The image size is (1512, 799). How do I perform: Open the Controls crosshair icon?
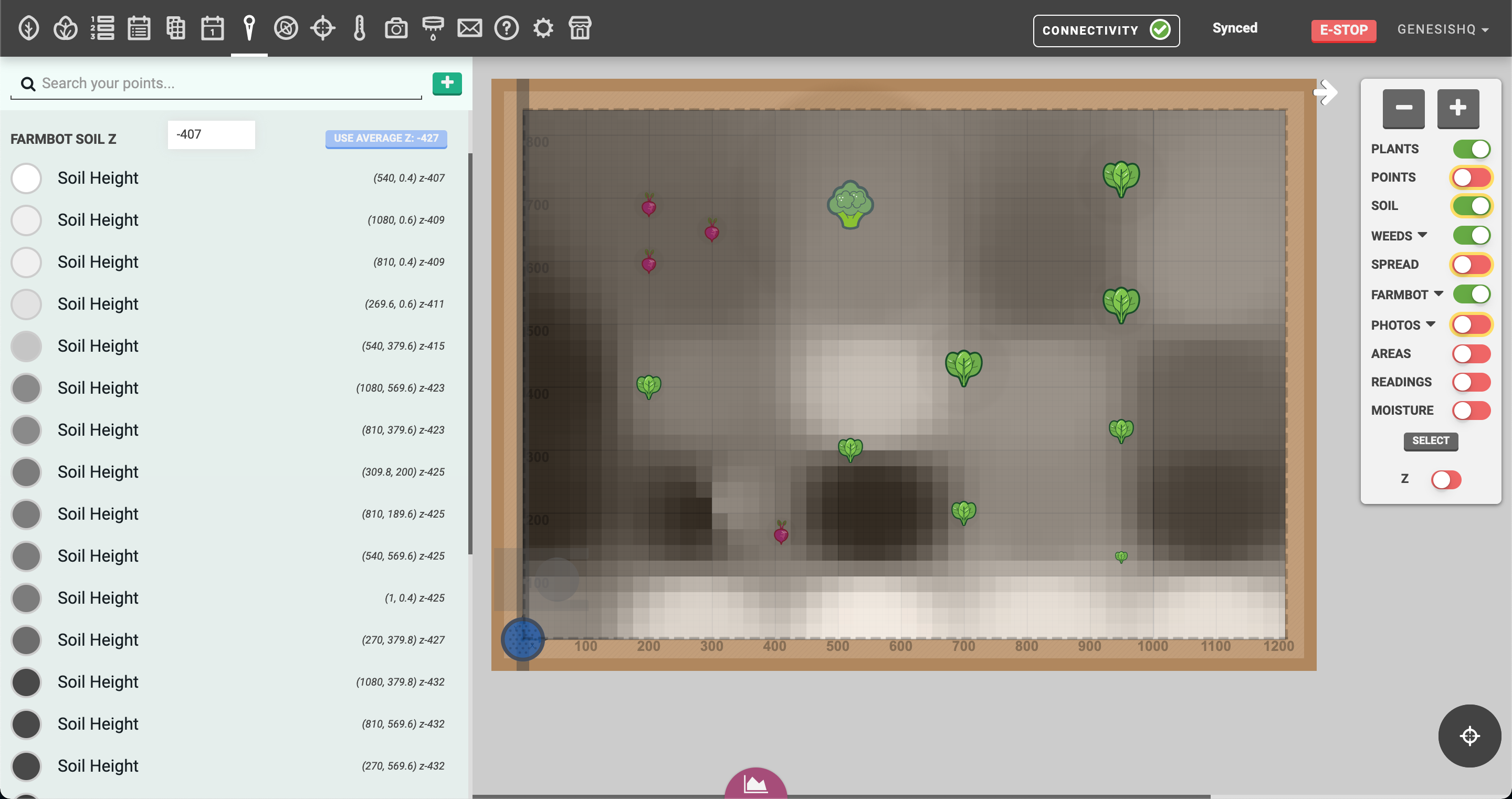323,28
